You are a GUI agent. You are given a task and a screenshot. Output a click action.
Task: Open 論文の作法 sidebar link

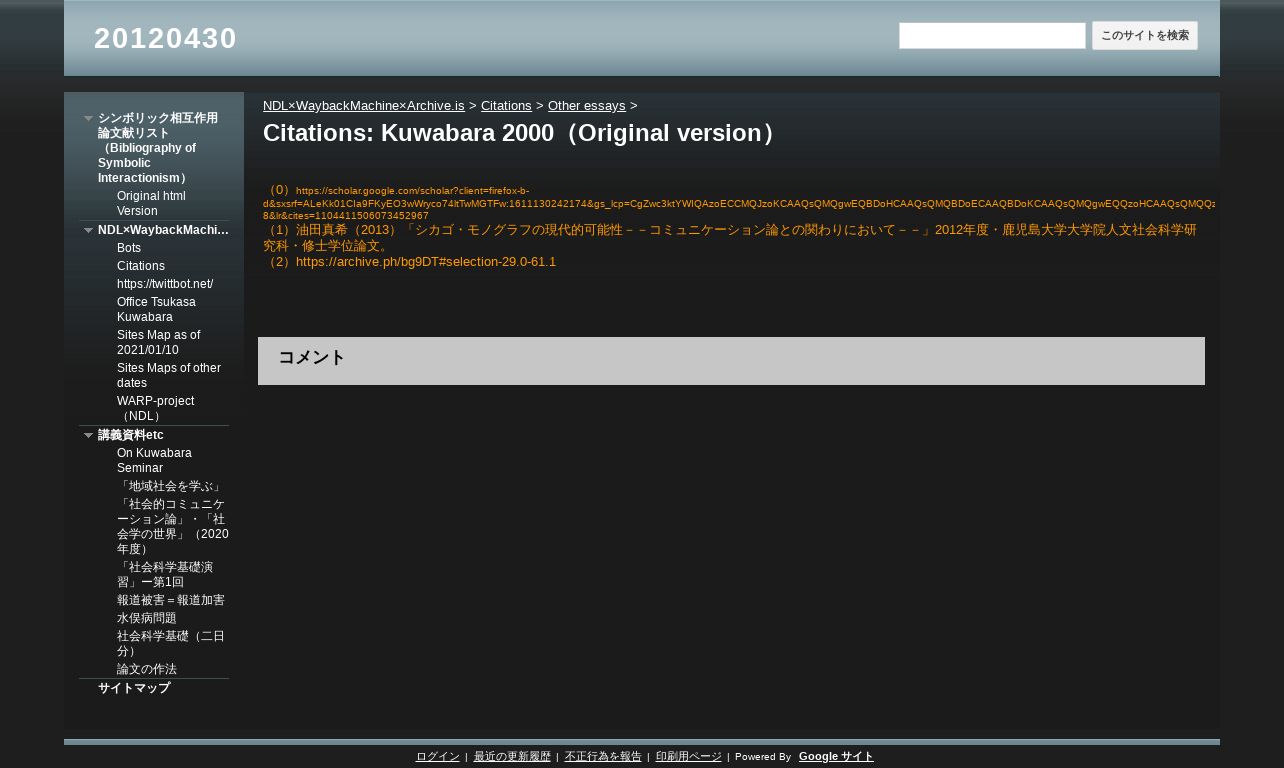pos(147,669)
